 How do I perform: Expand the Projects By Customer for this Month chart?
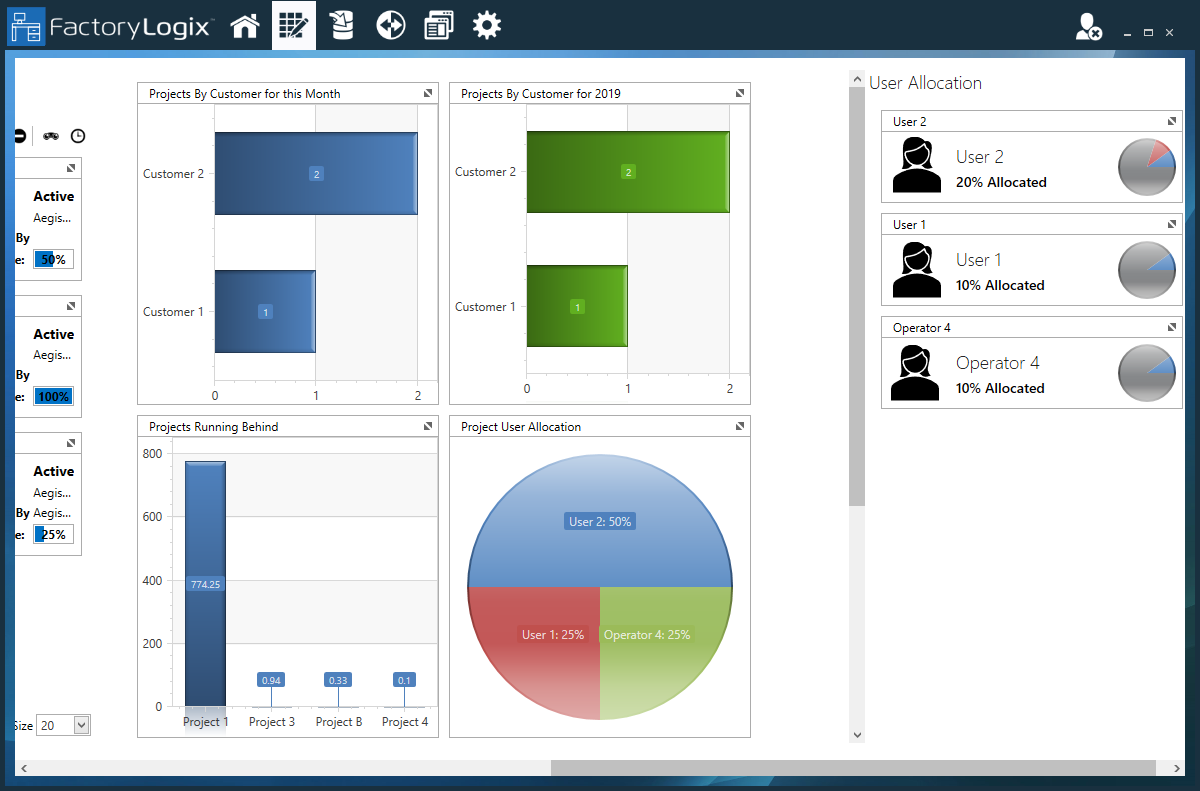tap(429, 92)
